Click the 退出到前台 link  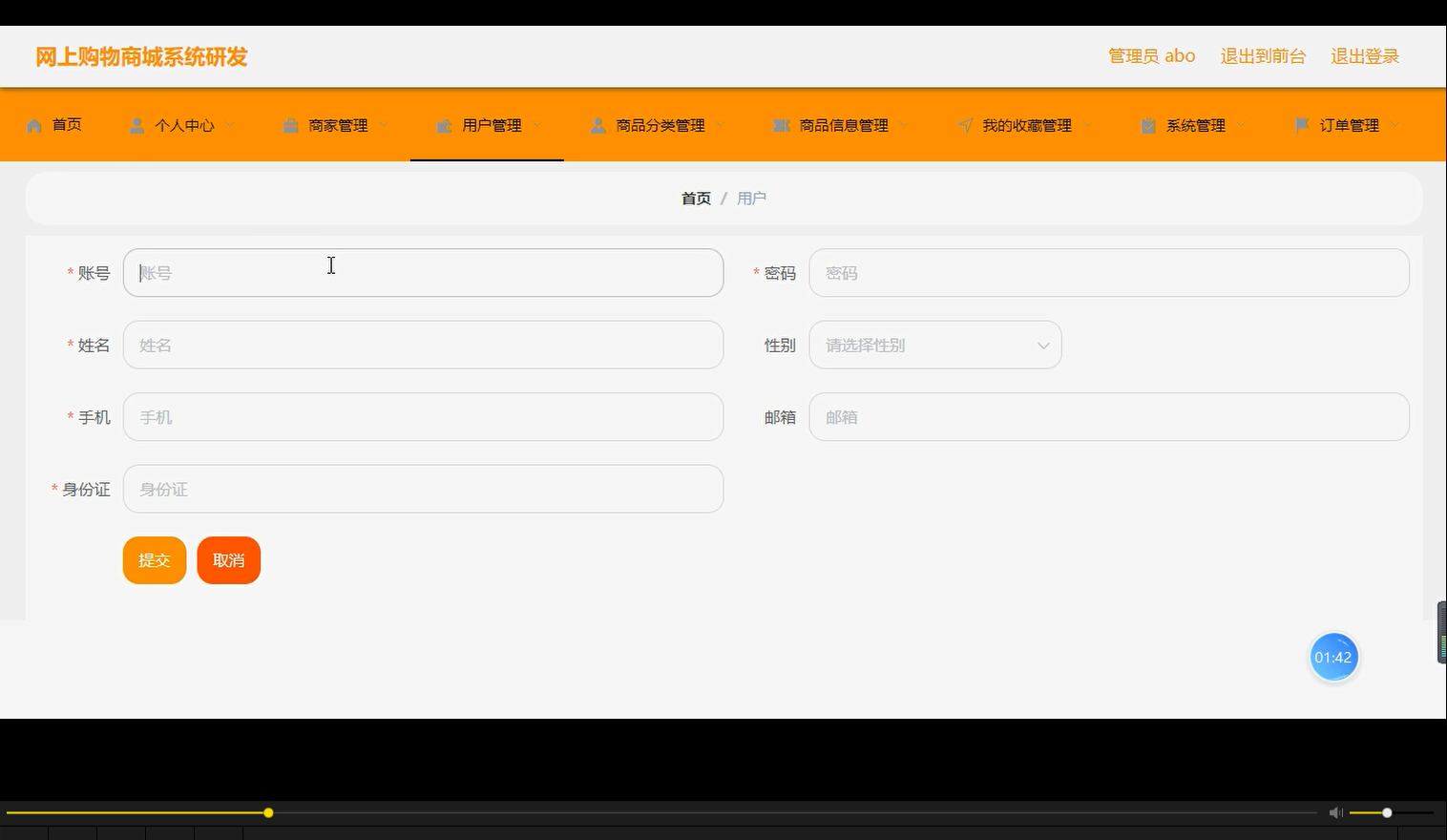tap(1263, 56)
